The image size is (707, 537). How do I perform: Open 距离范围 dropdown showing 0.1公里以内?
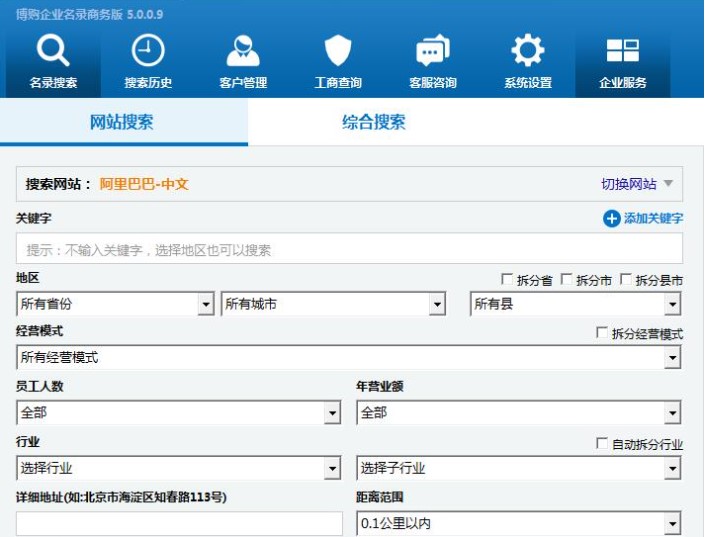[x=519, y=523]
